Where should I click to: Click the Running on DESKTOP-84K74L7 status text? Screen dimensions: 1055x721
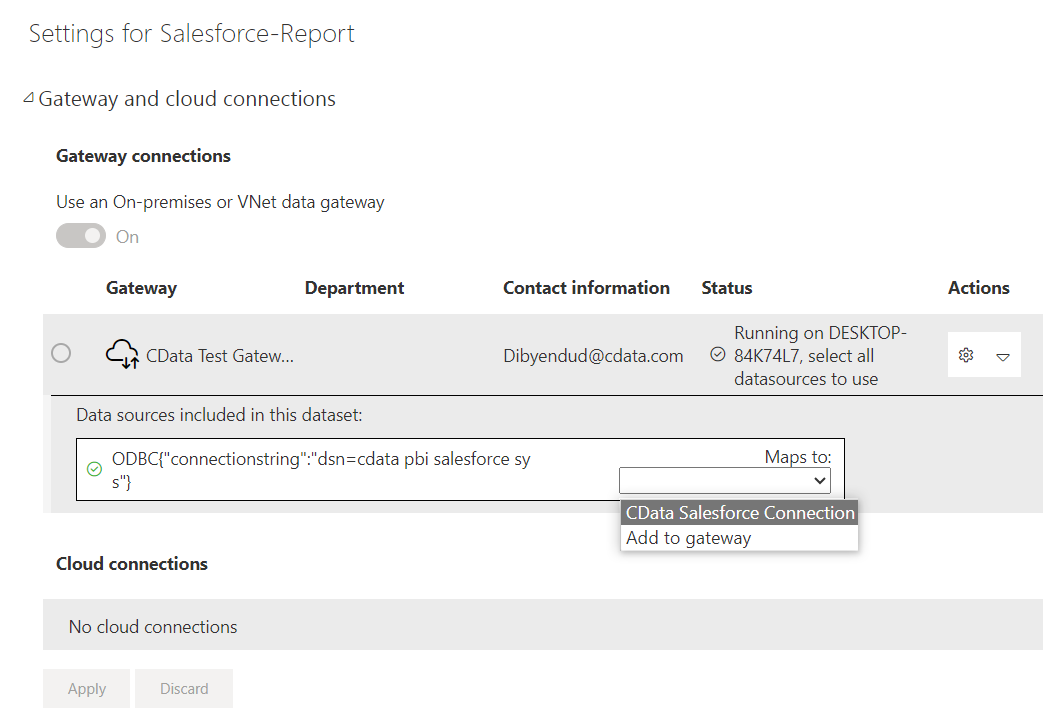pos(820,355)
